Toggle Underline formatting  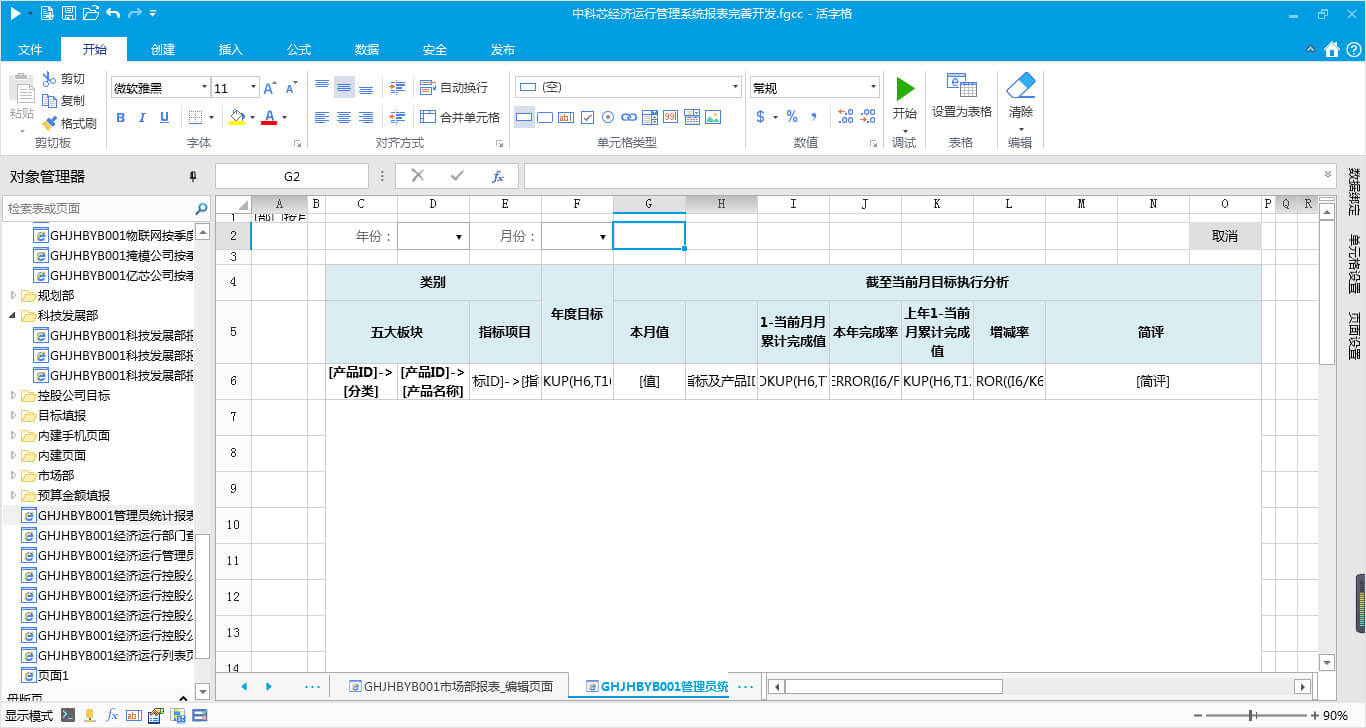pos(163,117)
